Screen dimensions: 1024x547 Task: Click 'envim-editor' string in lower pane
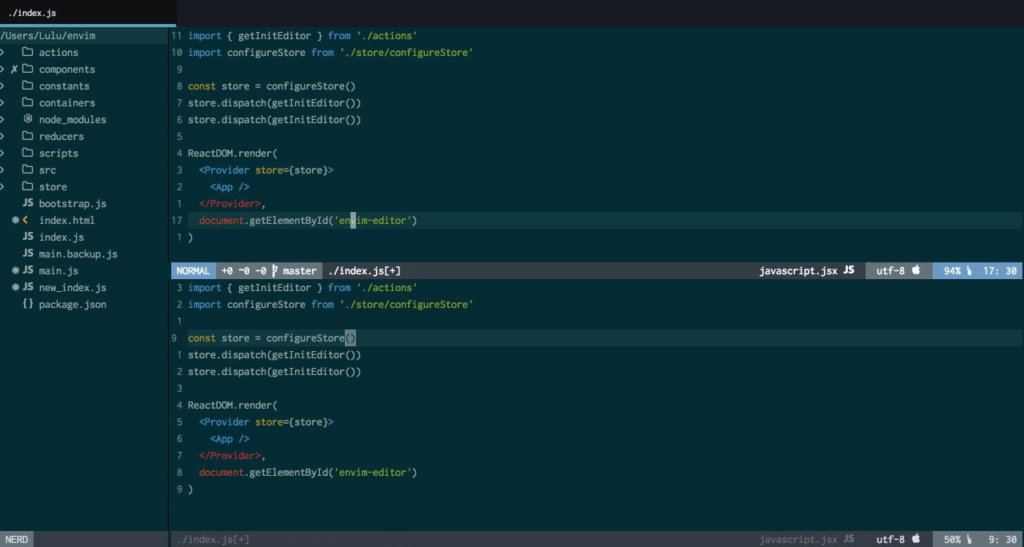point(375,472)
